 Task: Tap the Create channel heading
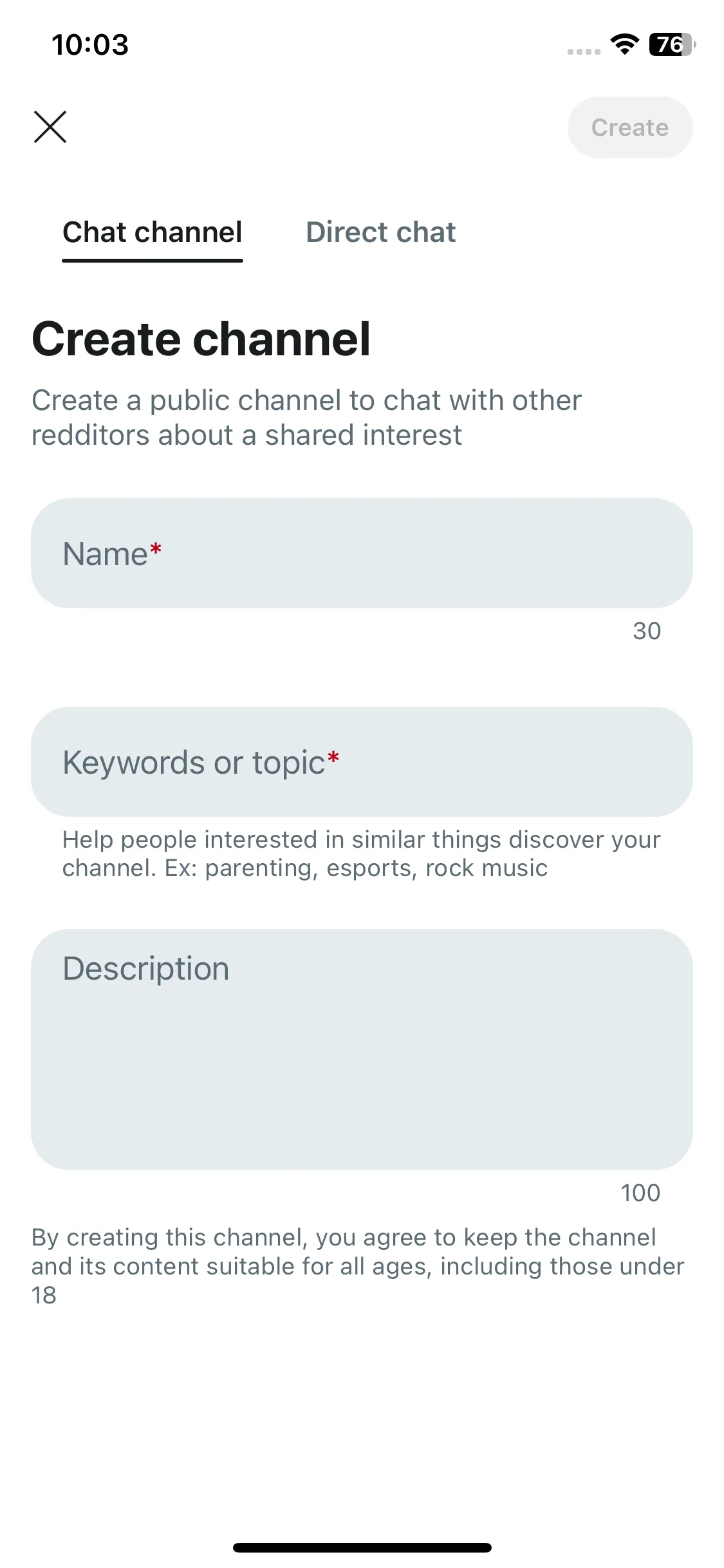(x=201, y=339)
